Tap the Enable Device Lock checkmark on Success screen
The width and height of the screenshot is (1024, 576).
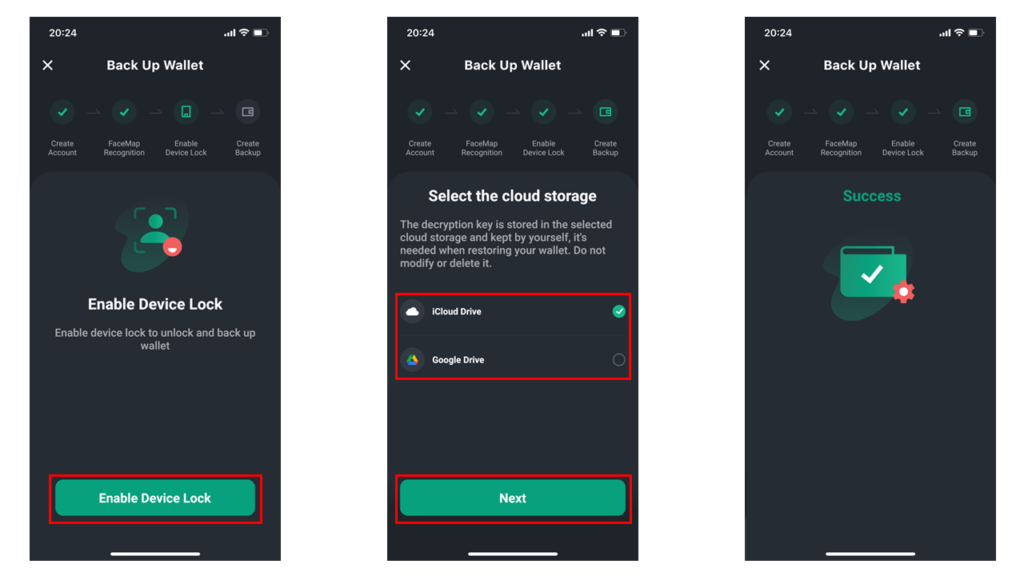[903, 112]
